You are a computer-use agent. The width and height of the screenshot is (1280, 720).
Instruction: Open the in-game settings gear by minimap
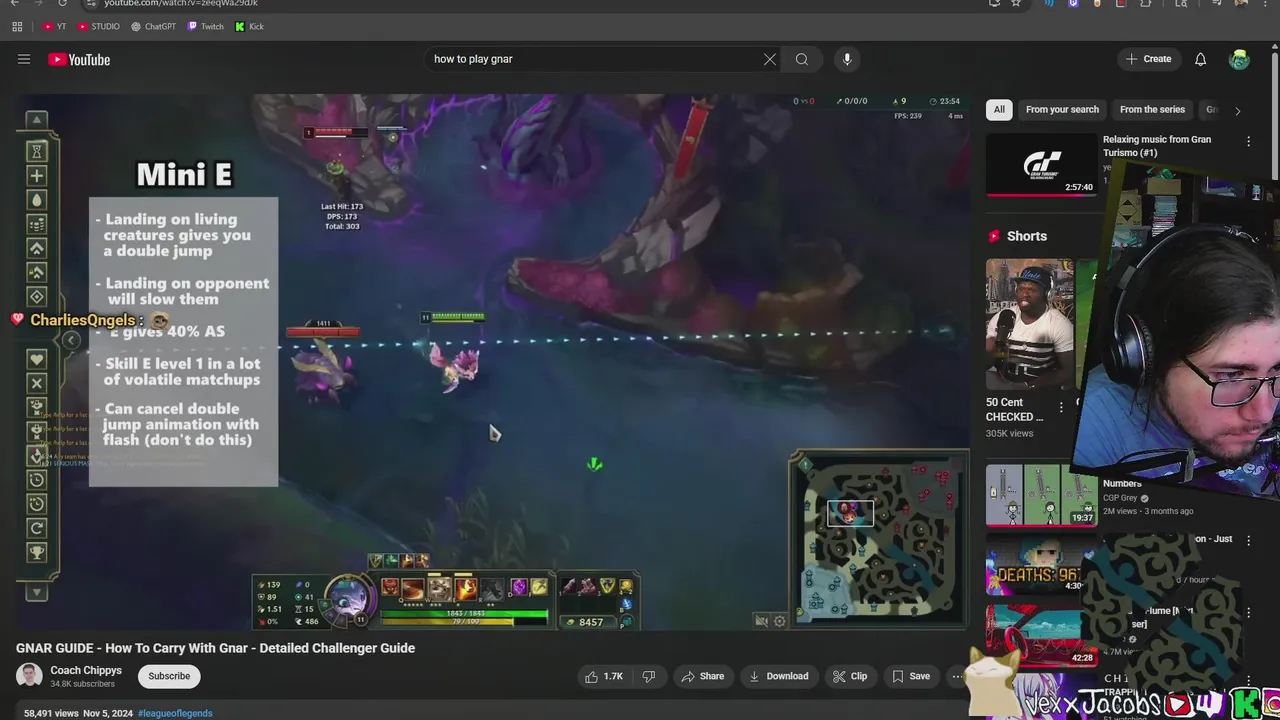(x=780, y=621)
